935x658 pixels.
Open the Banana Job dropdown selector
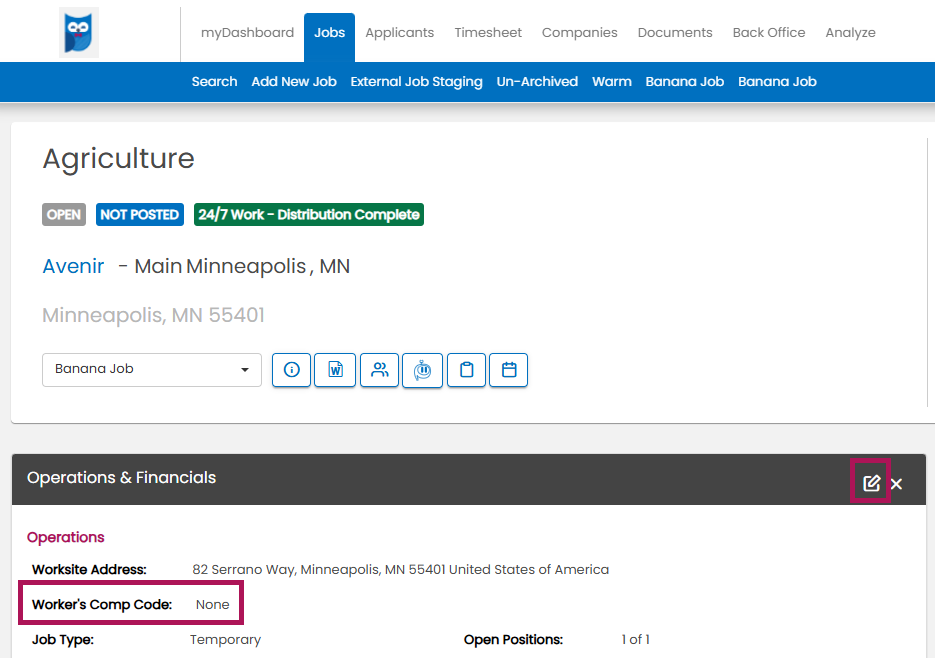152,369
